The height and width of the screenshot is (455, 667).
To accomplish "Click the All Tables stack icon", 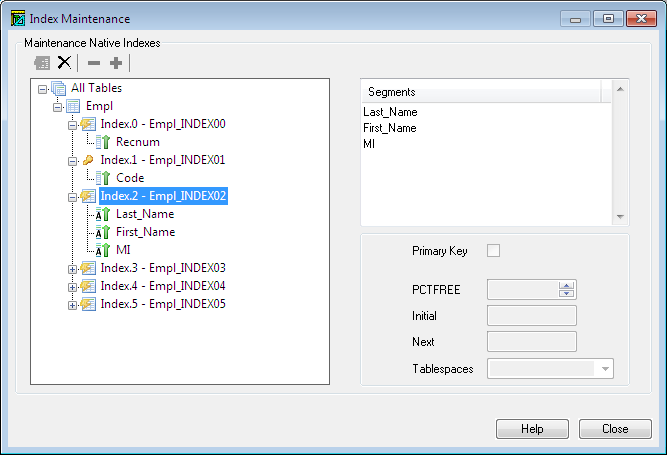I will tap(58, 88).
